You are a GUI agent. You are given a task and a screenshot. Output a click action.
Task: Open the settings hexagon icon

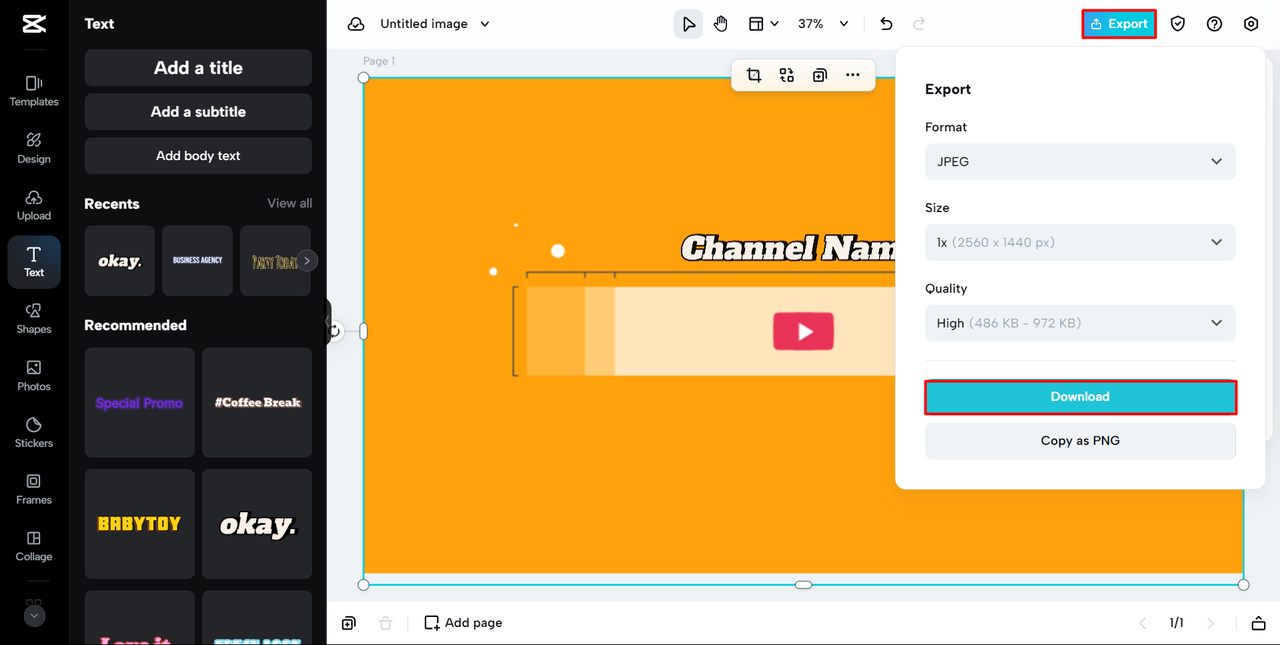tap(1251, 24)
